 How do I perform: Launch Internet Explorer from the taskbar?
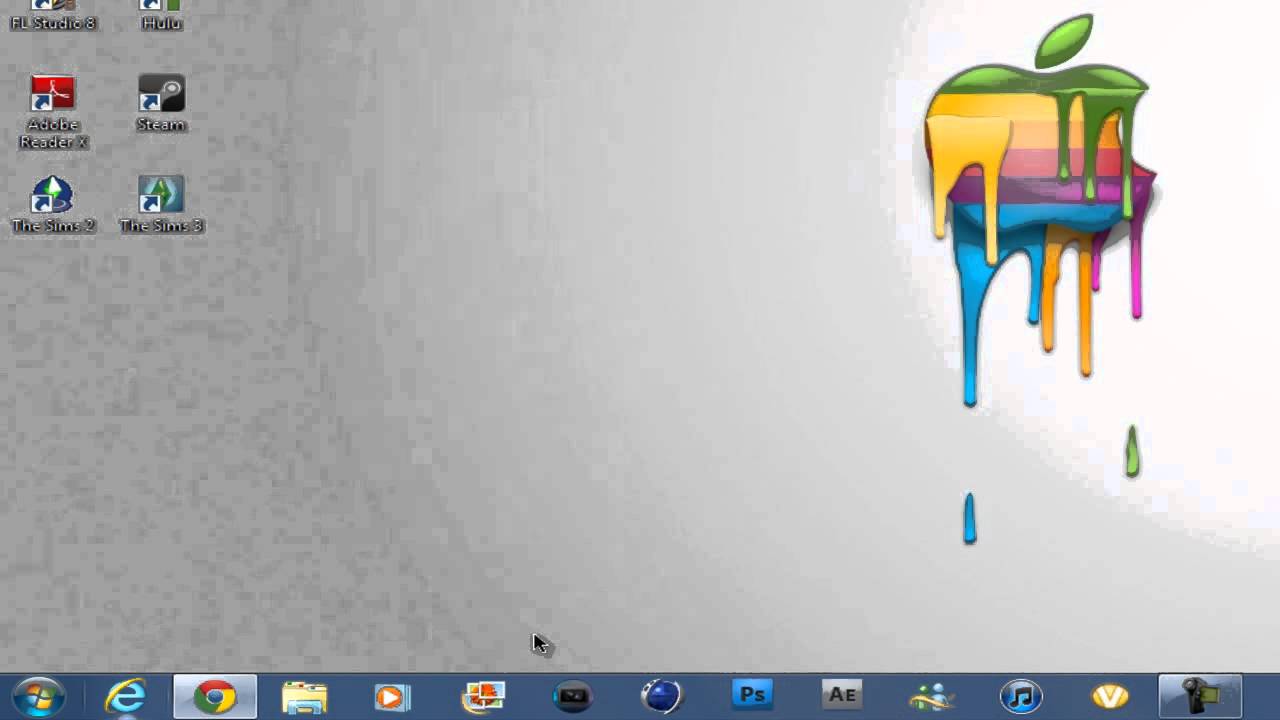click(126, 696)
